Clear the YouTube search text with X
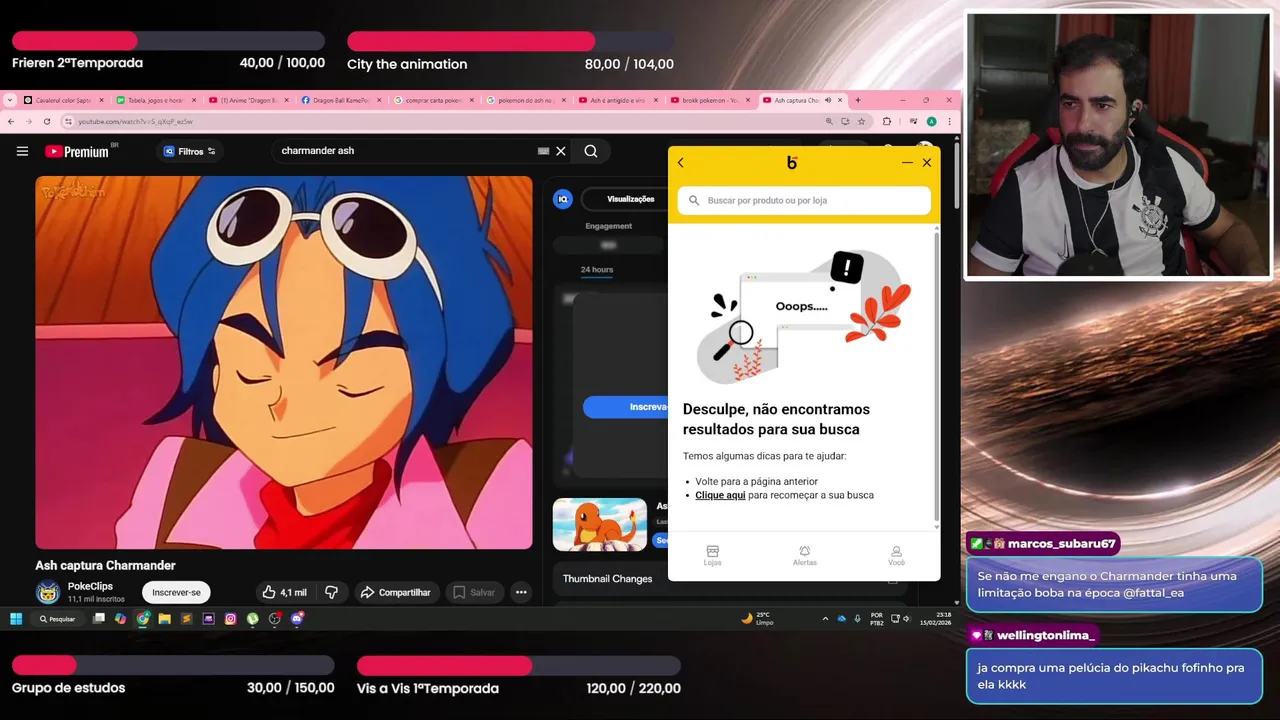This screenshot has height=720, width=1280. 561,151
